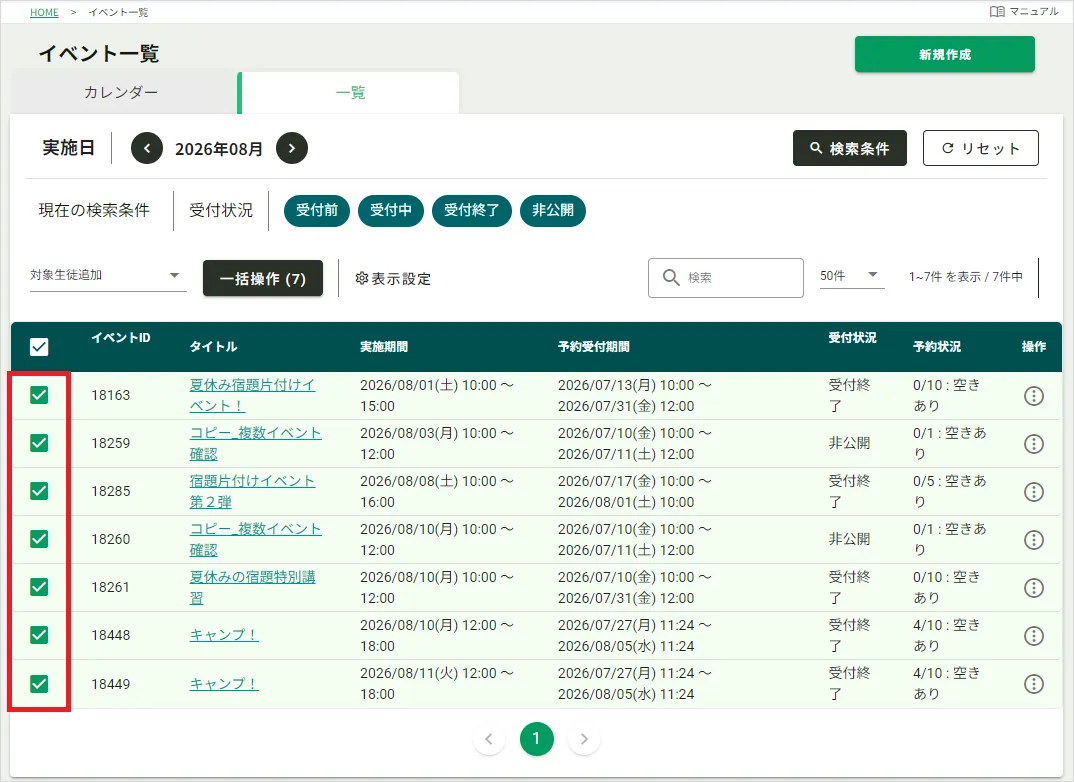Uncheck event 18448 checkbox

[x=39, y=635]
